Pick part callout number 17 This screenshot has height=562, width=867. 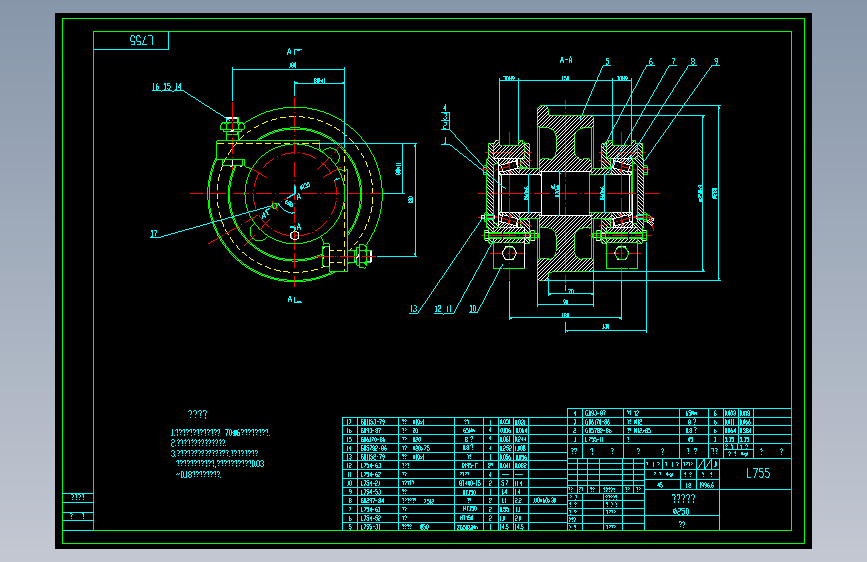click(x=154, y=234)
